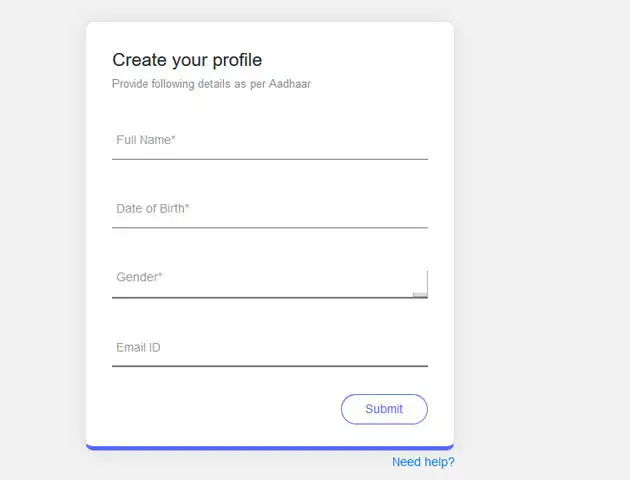Click the underline beneath Date of Birth
This screenshot has width=630, height=480.
(270, 228)
